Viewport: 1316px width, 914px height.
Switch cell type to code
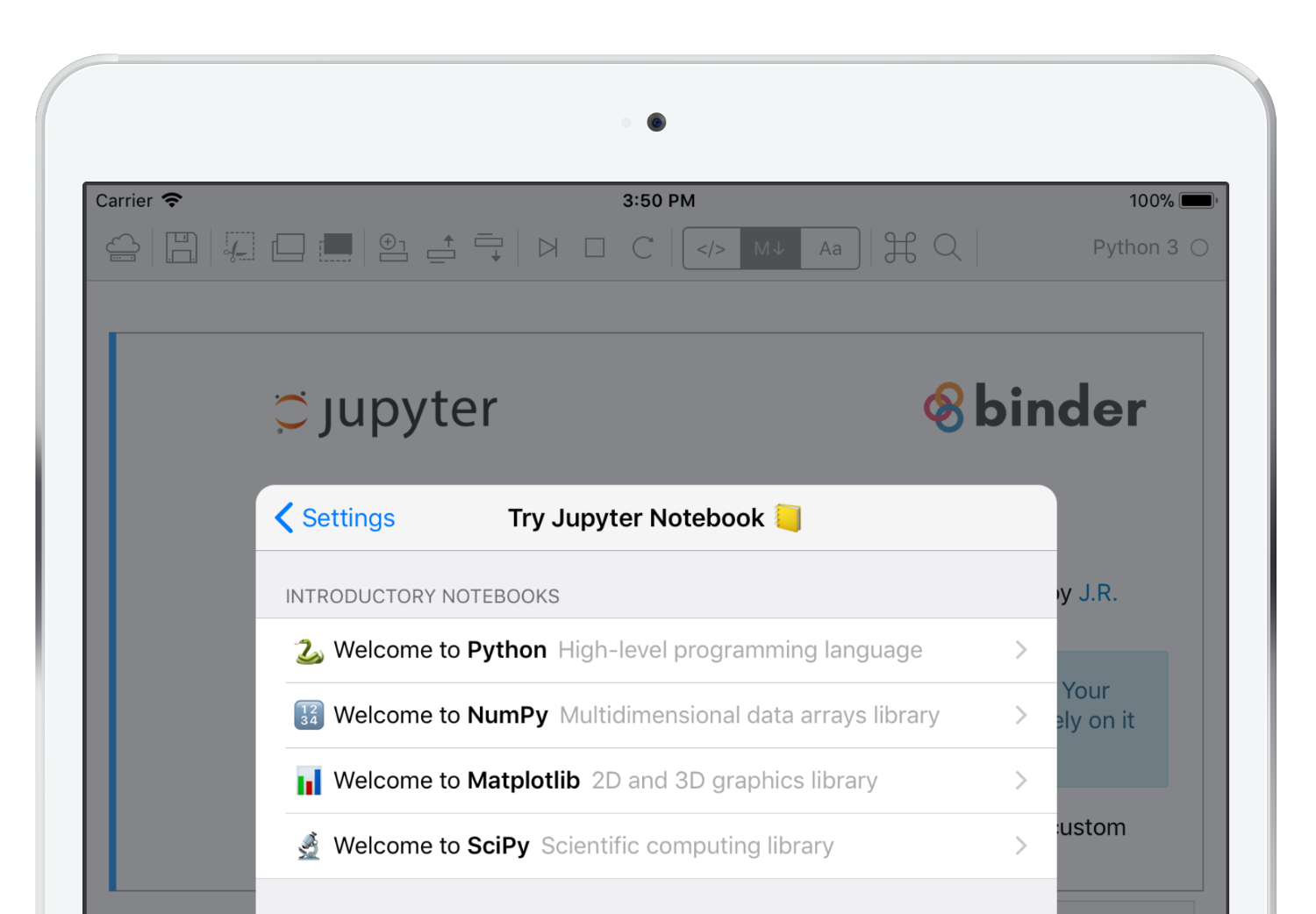coord(712,247)
